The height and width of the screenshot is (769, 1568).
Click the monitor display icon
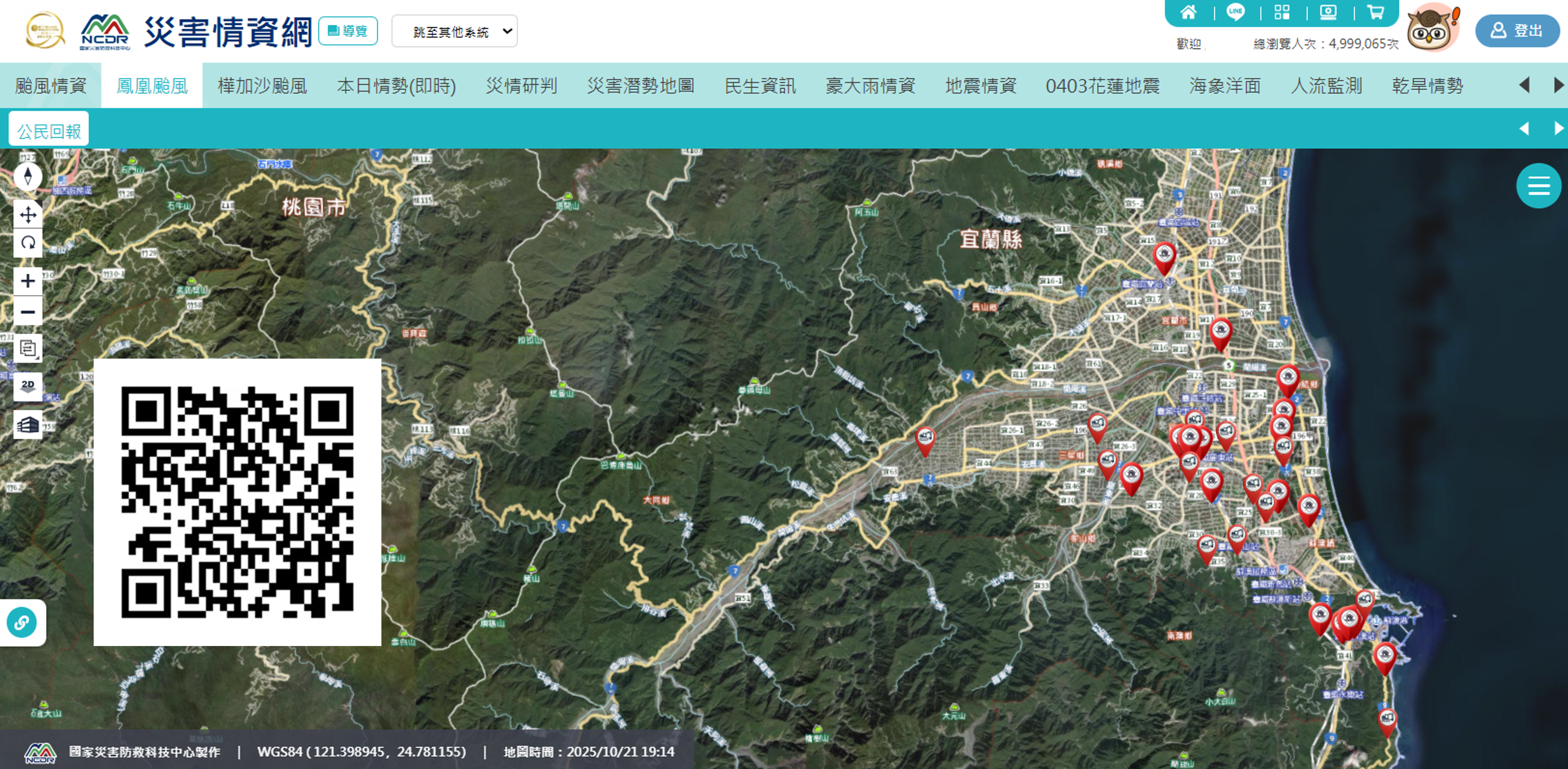(1328, 12)
